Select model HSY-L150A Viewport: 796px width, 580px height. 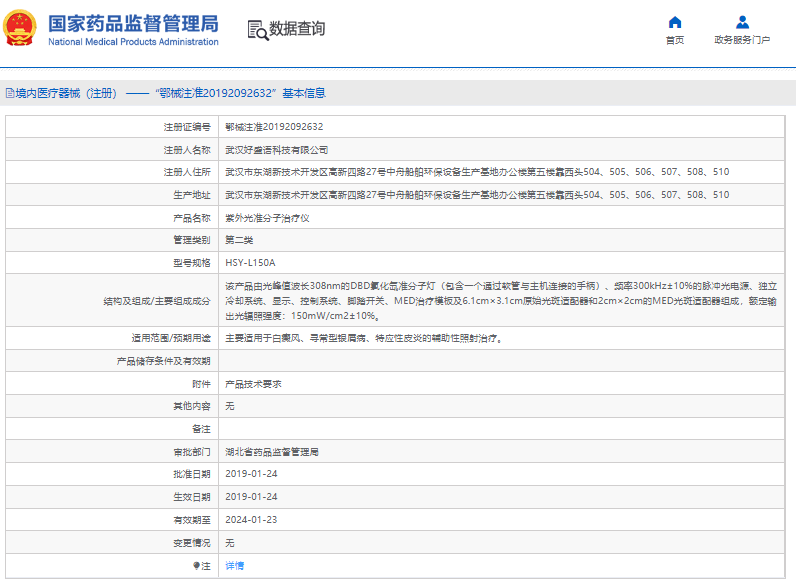pos(250,263)
